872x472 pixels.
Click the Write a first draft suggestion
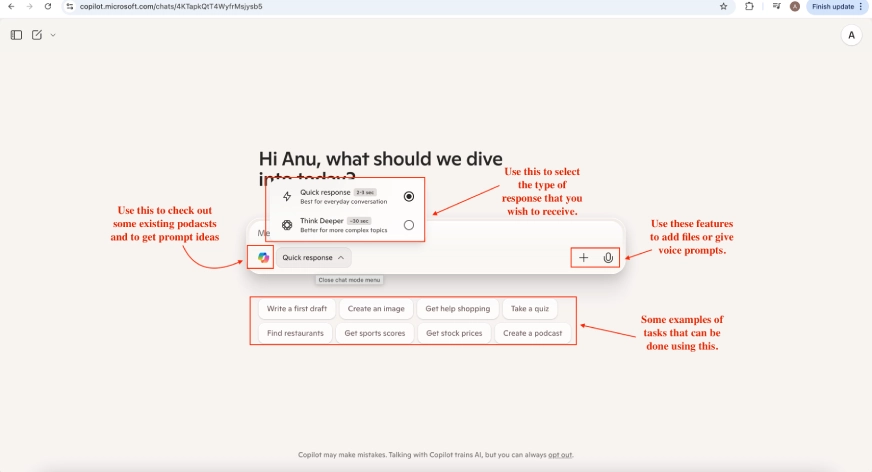pyautogui.click(x=297, y=309)
